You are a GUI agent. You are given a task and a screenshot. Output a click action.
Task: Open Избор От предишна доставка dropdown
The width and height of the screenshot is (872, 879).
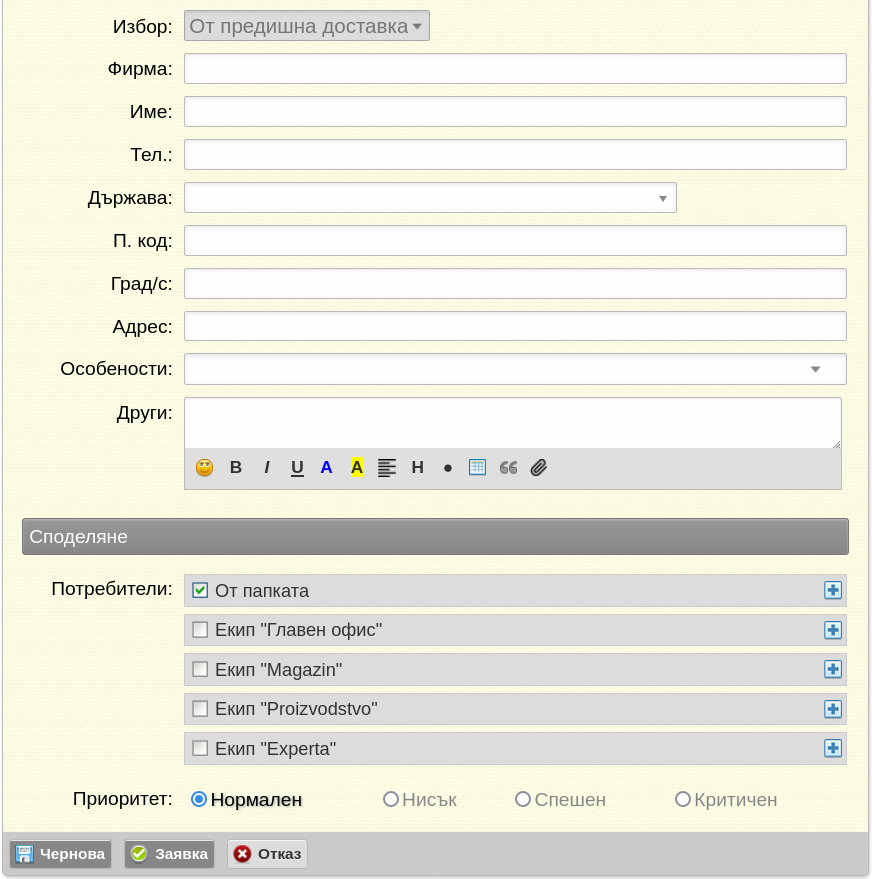[x=307, y=26]
